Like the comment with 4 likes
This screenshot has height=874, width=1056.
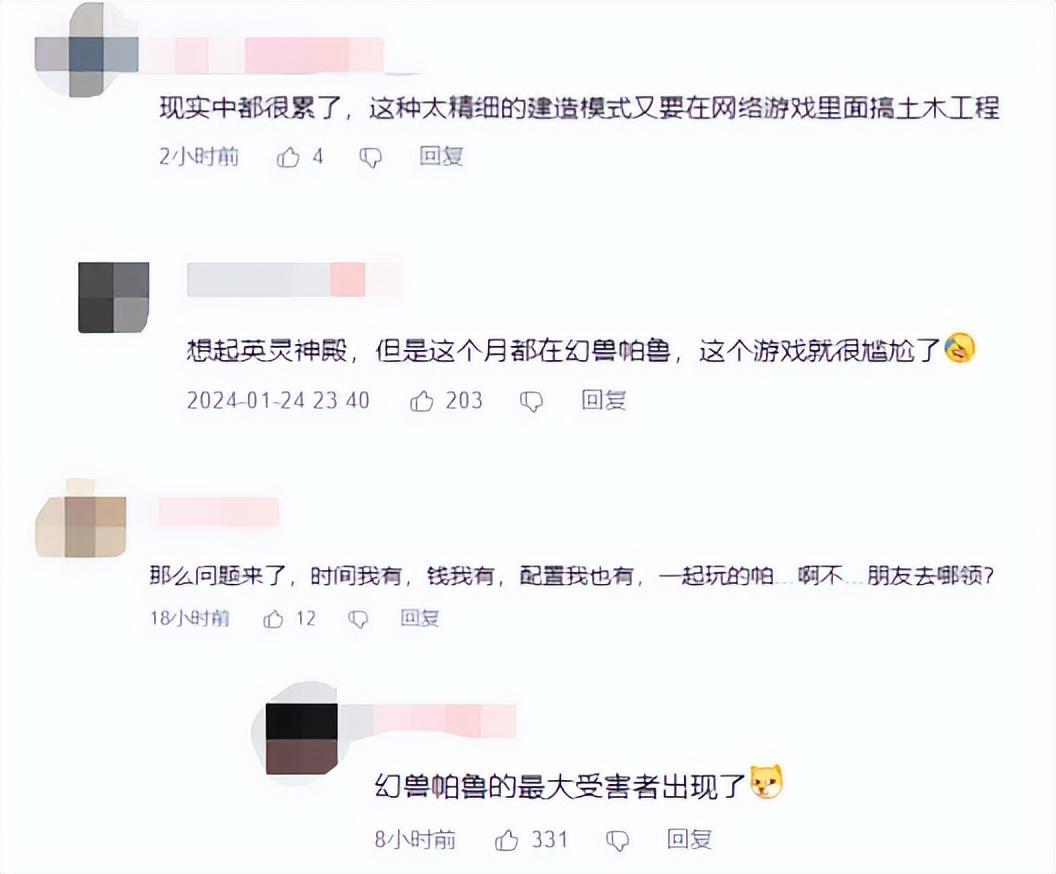click(288, 158)
